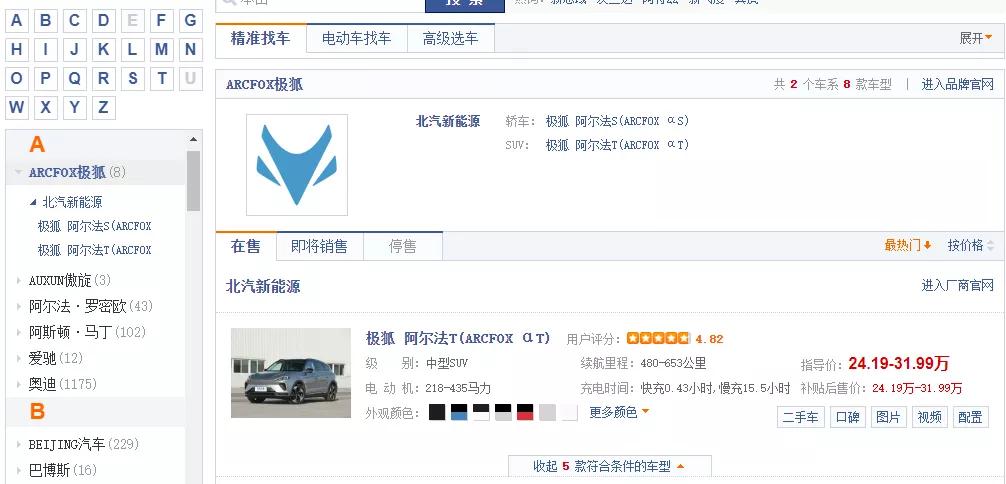Choose letter X brand filter
This screenshot has height=484, width=1006.
pos(46,107)
